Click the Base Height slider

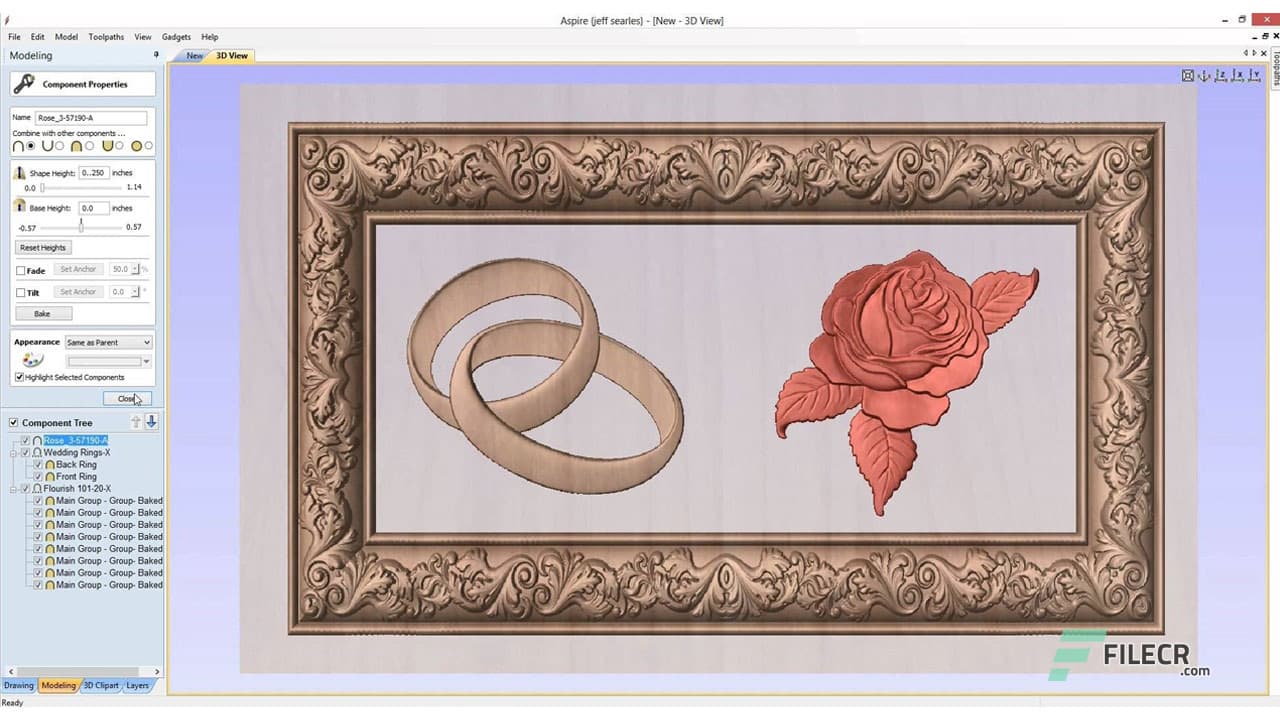(x=82, y=227)
